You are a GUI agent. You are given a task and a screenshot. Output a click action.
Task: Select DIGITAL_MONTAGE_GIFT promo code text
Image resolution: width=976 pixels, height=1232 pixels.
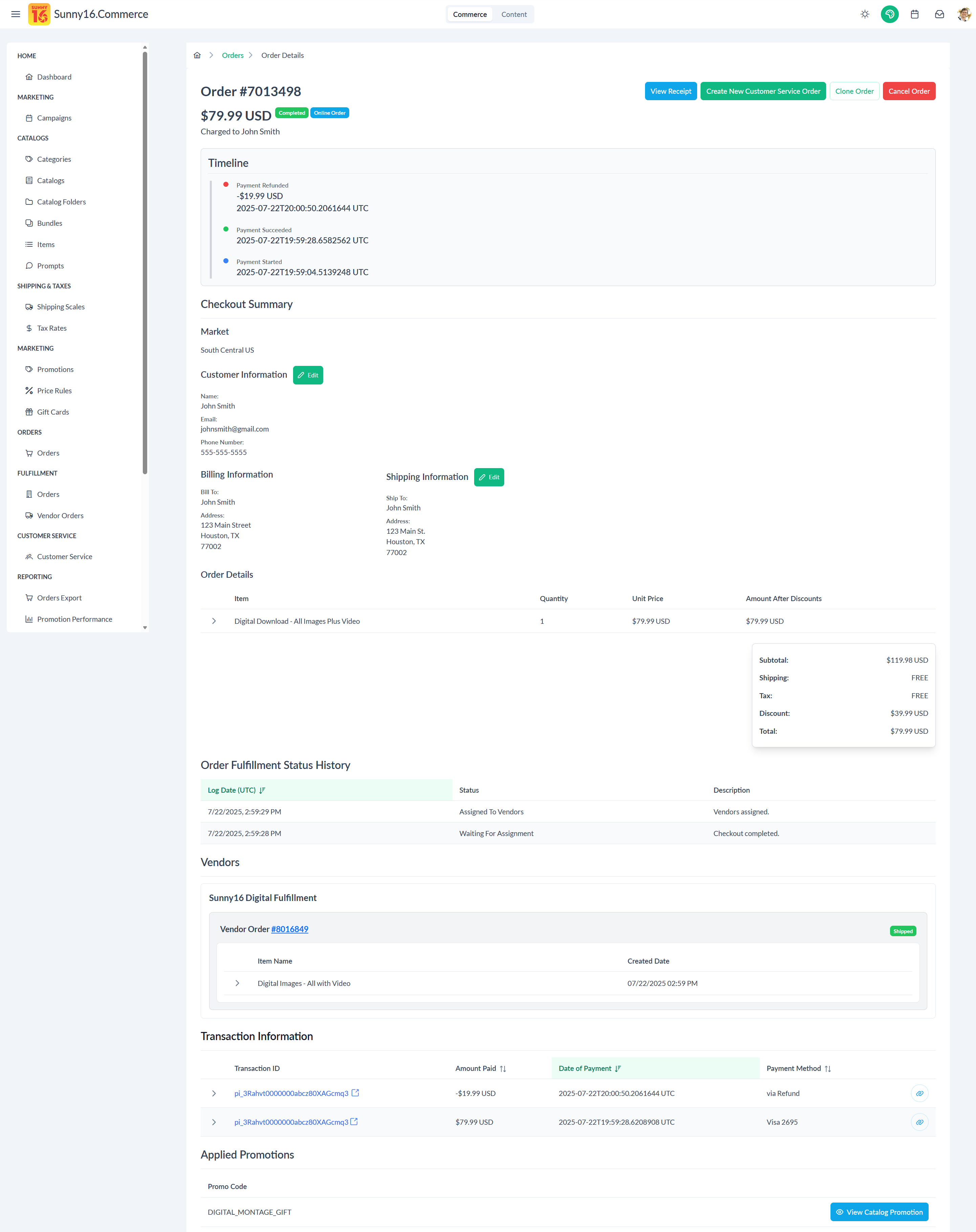[250, 1212]
